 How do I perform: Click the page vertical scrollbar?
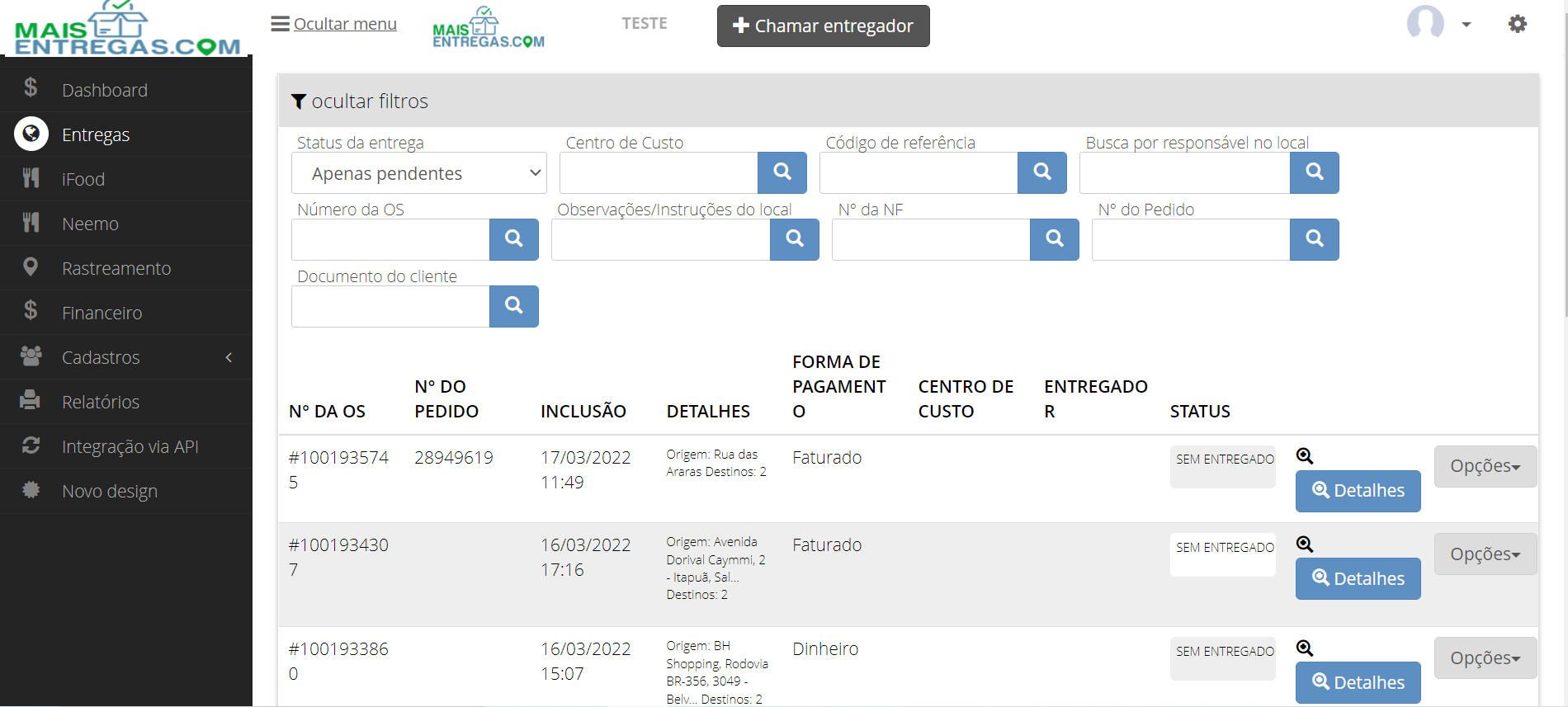[1565, 157]
